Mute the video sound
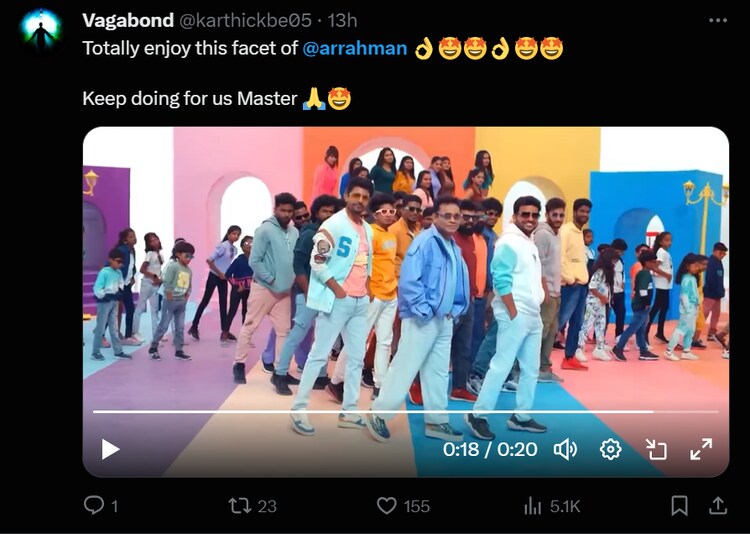This screenshot has width=750, height=534. tap(565, 450)
